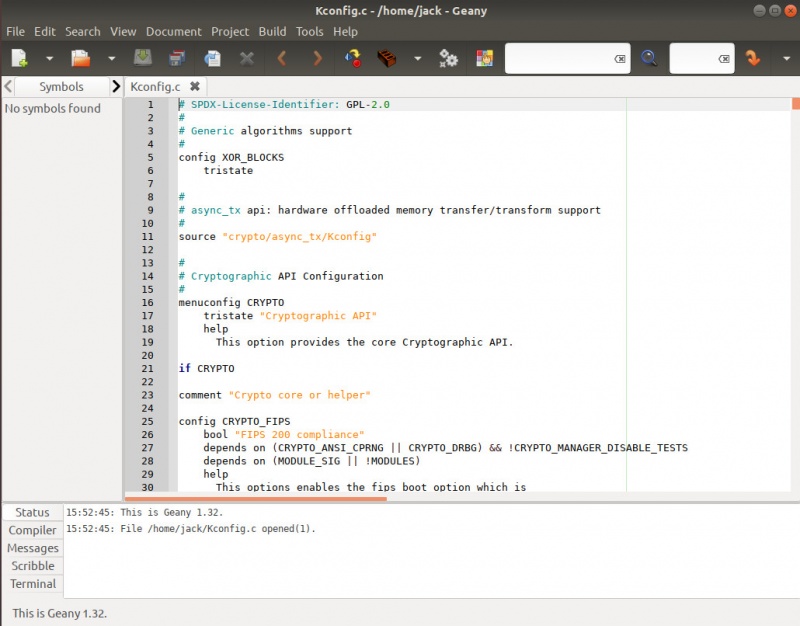Screen dimensions: 800x626
Task: Clear the search entry field
Action: tap(621, 58)
